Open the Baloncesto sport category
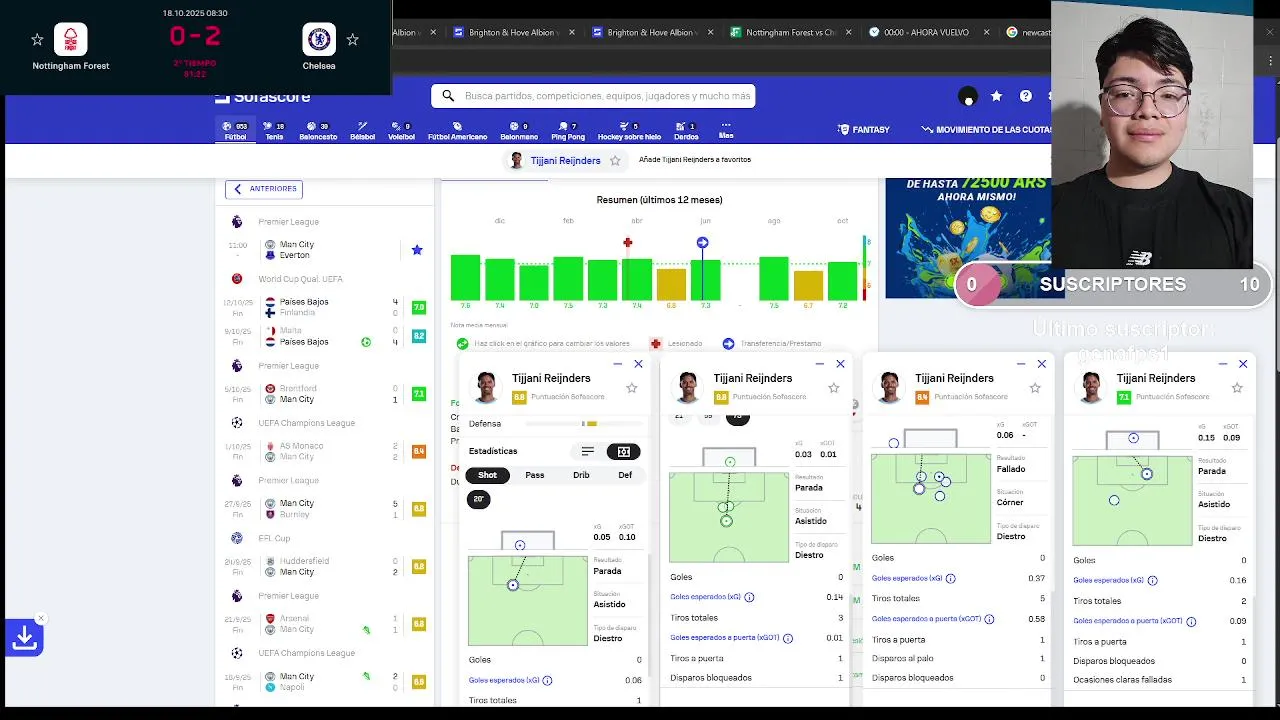This screenshot has height=720, width=1280. click(x=318, y=131)
